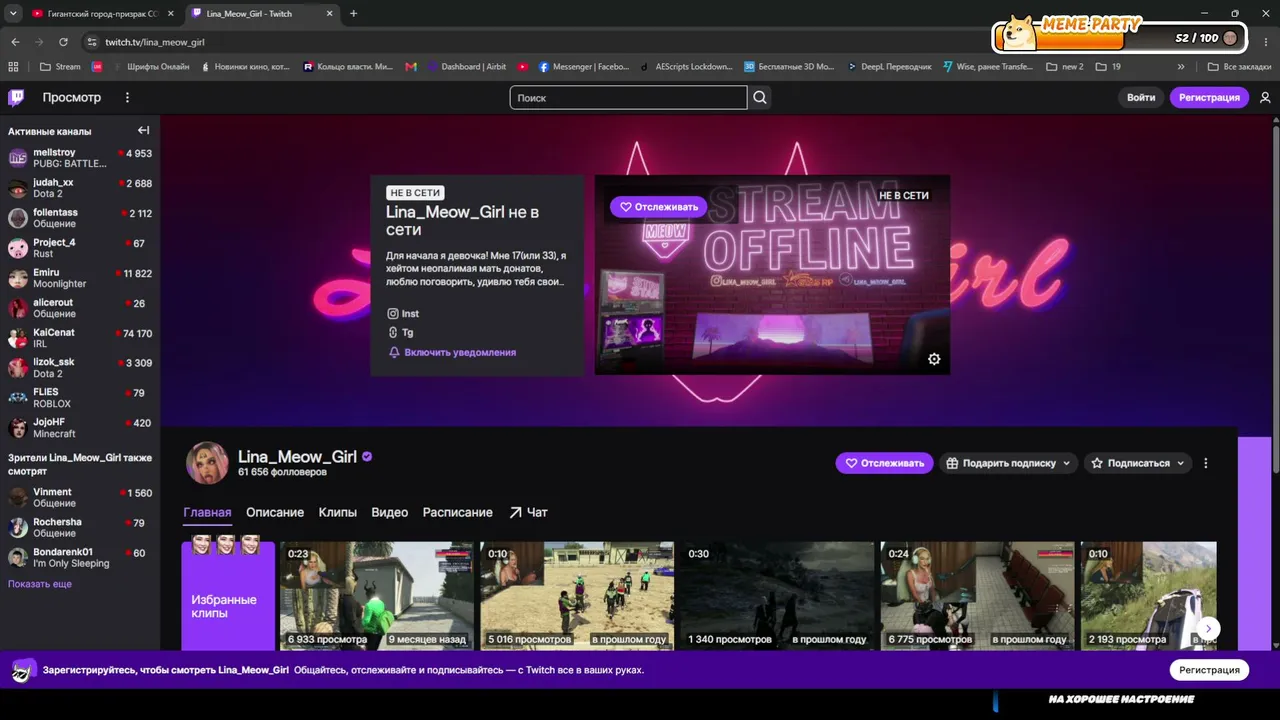
Task: Expand the Подписаться dropdown
Action: (x=1138, y=463)
